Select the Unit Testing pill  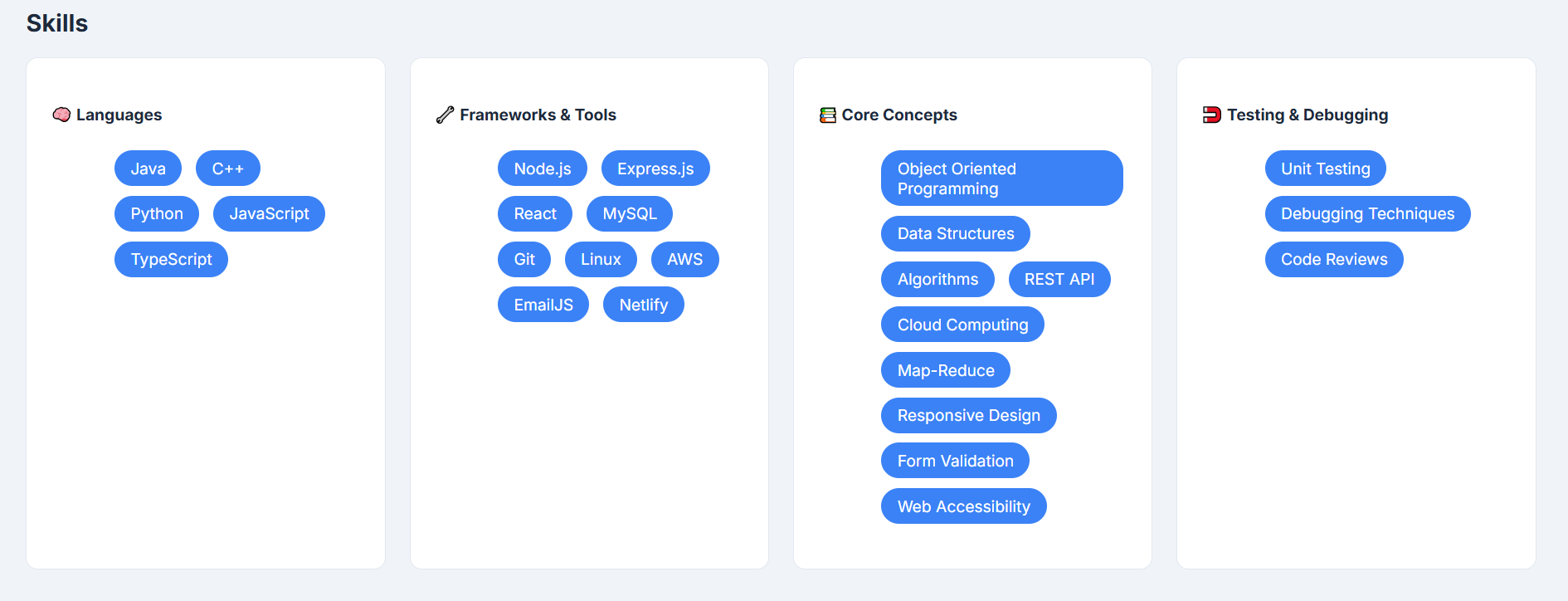click(x=1325, y=169)
